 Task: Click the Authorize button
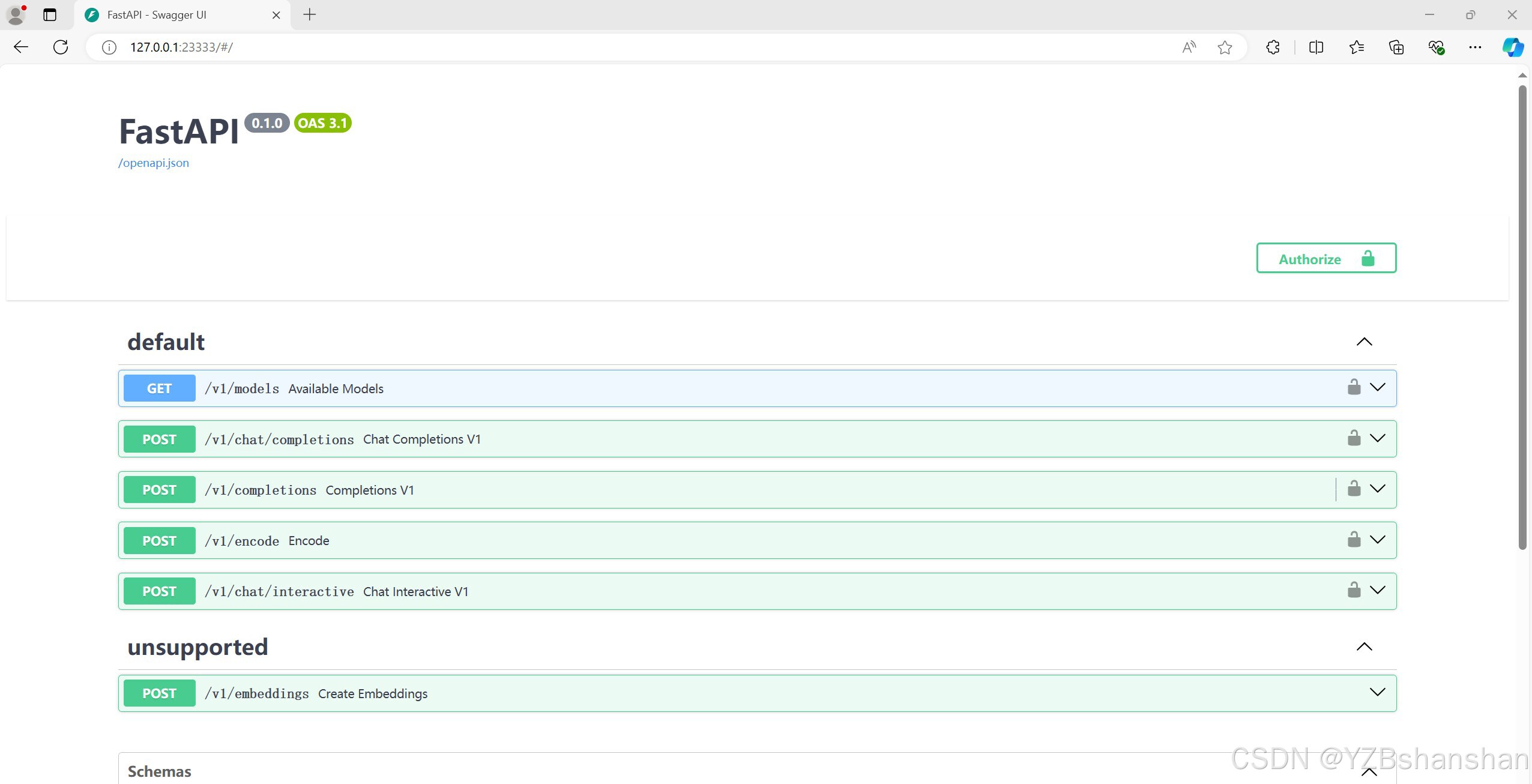tap(1327, 258)
